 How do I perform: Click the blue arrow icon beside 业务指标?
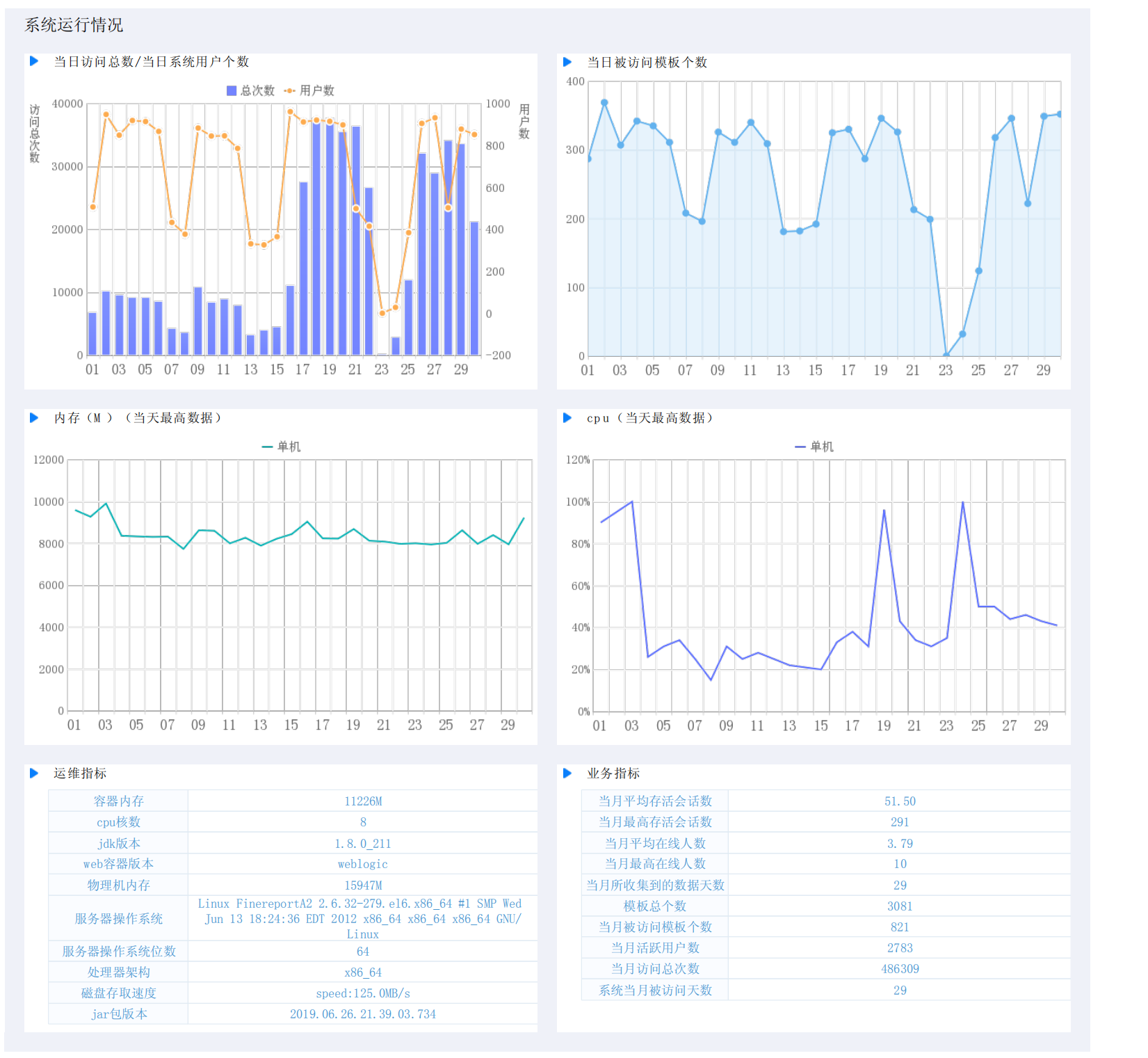click(567, 773)
